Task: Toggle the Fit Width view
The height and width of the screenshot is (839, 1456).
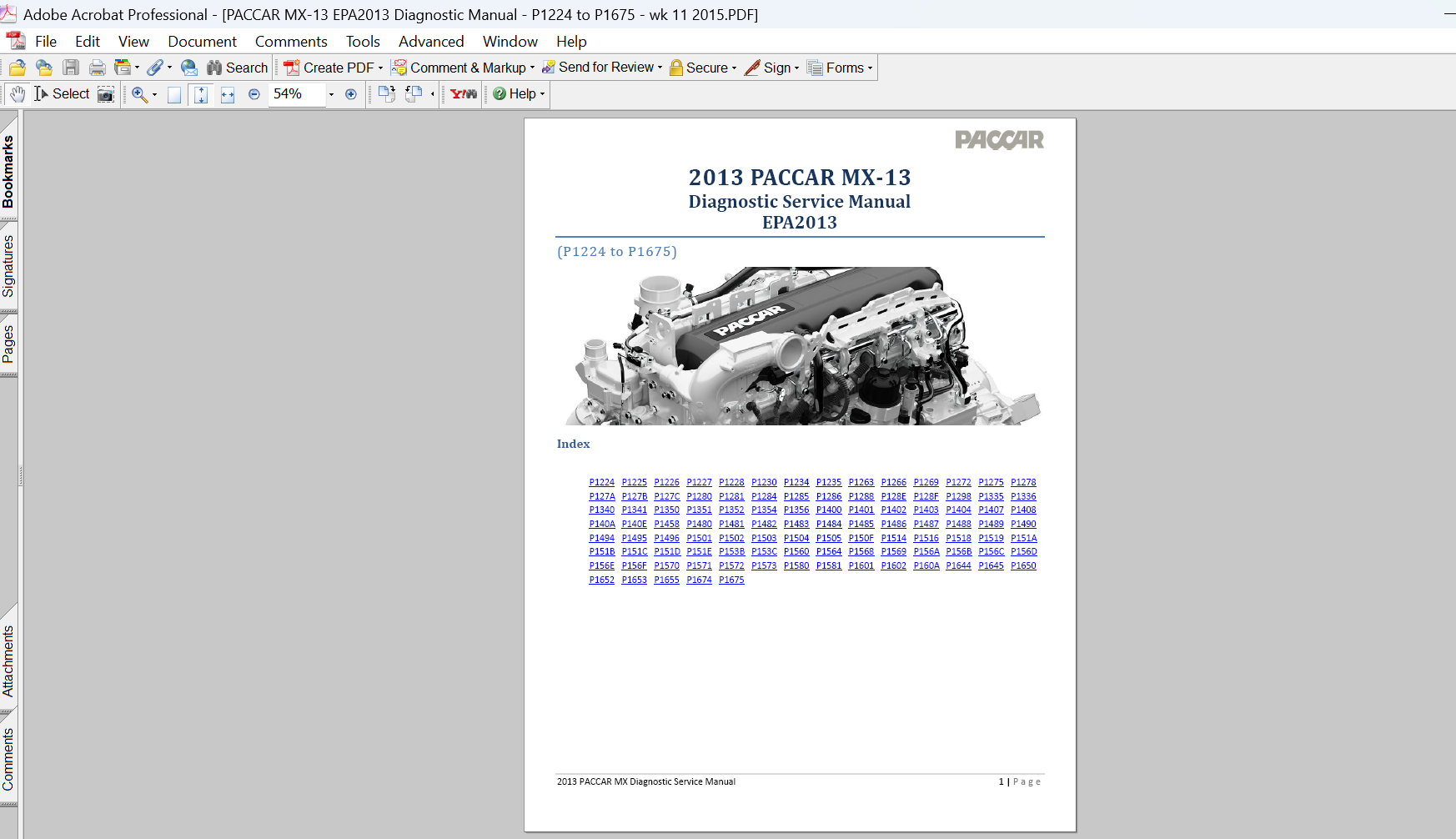Action: 228,94
